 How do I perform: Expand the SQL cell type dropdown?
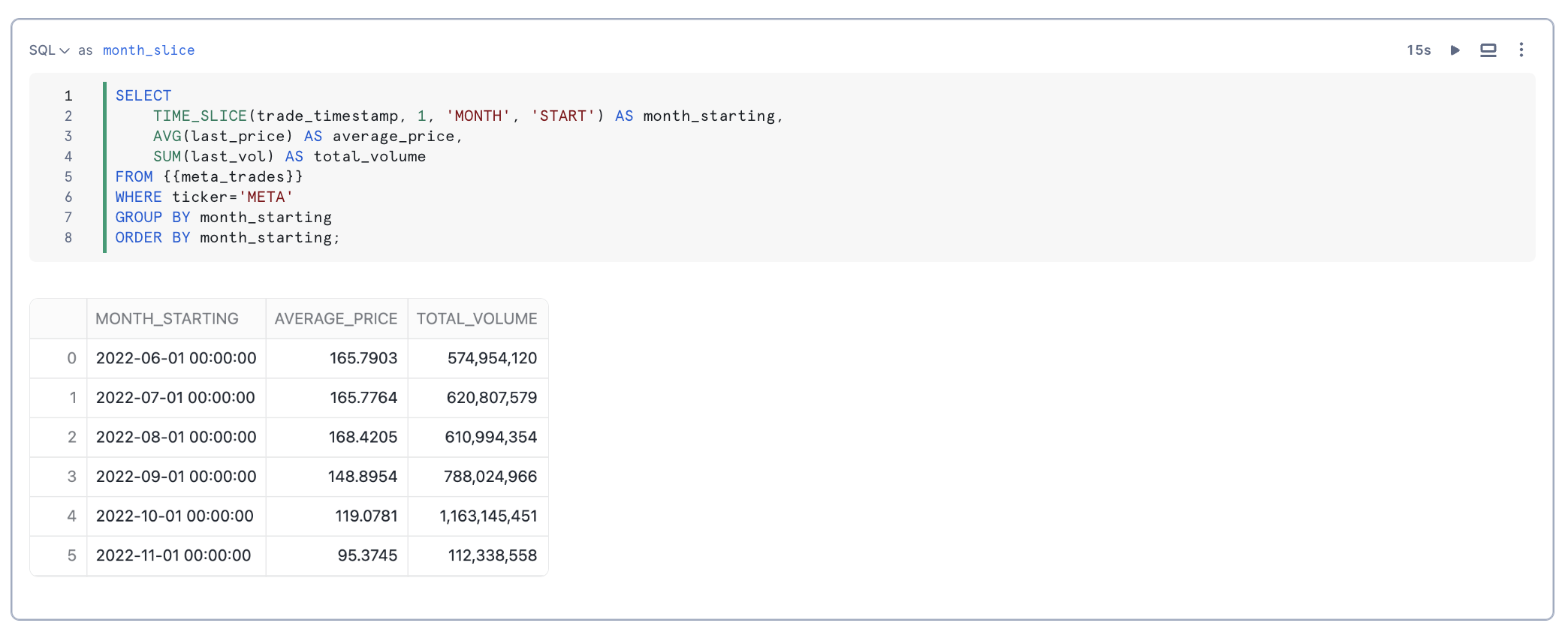(x=49, y=50)
